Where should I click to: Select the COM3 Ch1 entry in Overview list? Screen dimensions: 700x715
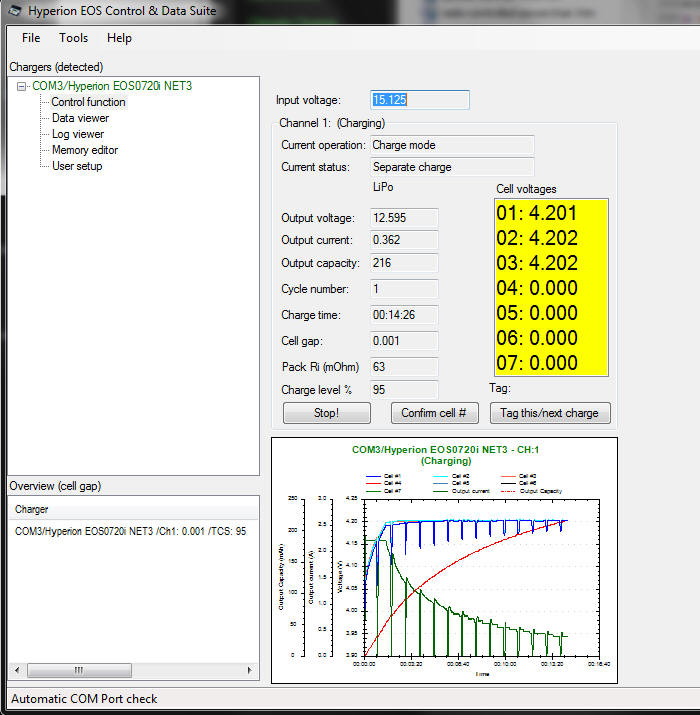(x=130, y=531)
